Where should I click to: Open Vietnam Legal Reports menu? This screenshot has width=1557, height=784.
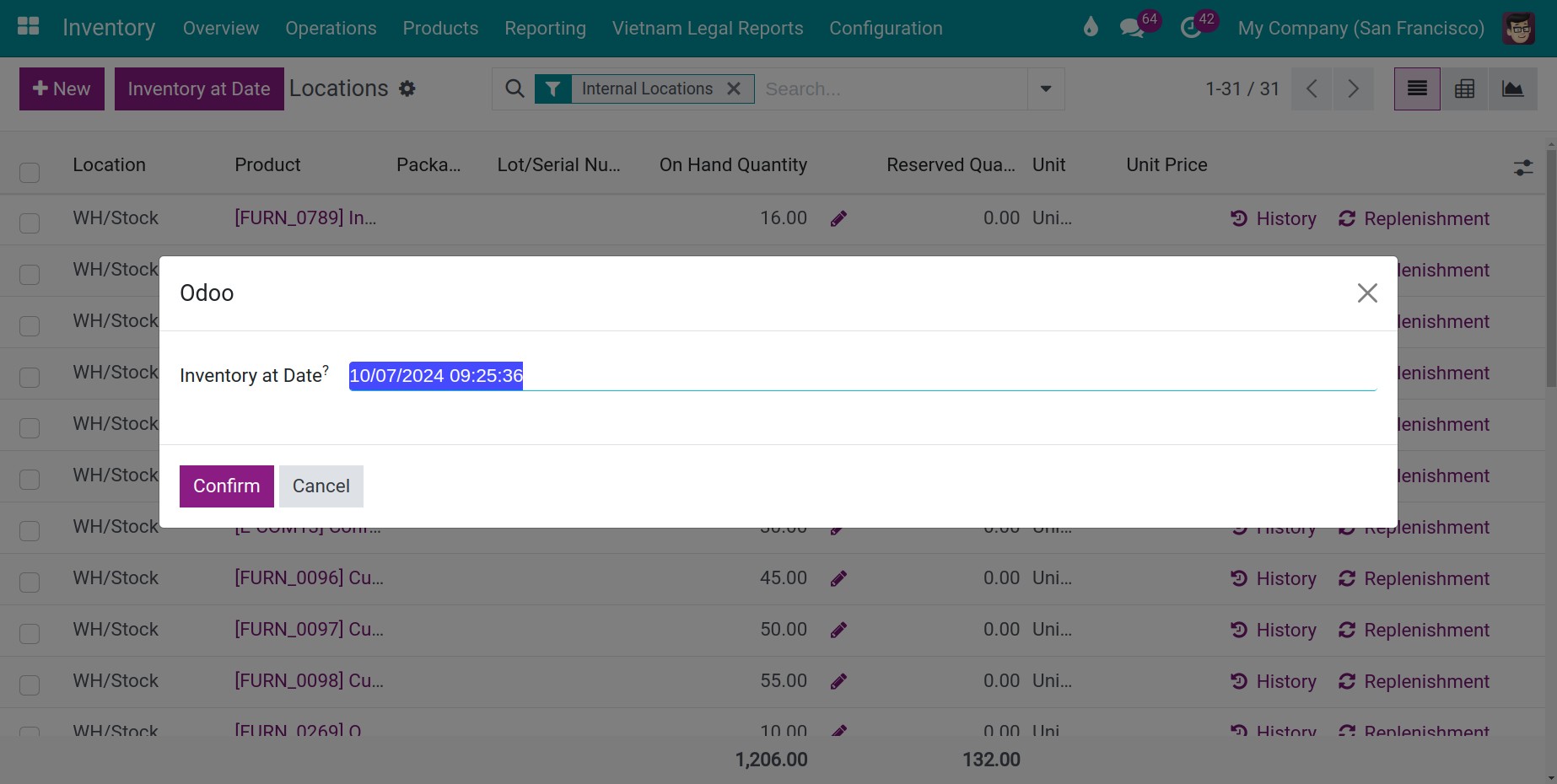708,28
